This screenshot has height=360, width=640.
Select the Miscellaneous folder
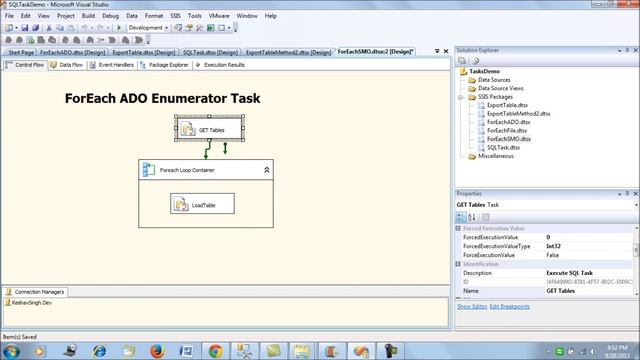(x=496, y=156)
